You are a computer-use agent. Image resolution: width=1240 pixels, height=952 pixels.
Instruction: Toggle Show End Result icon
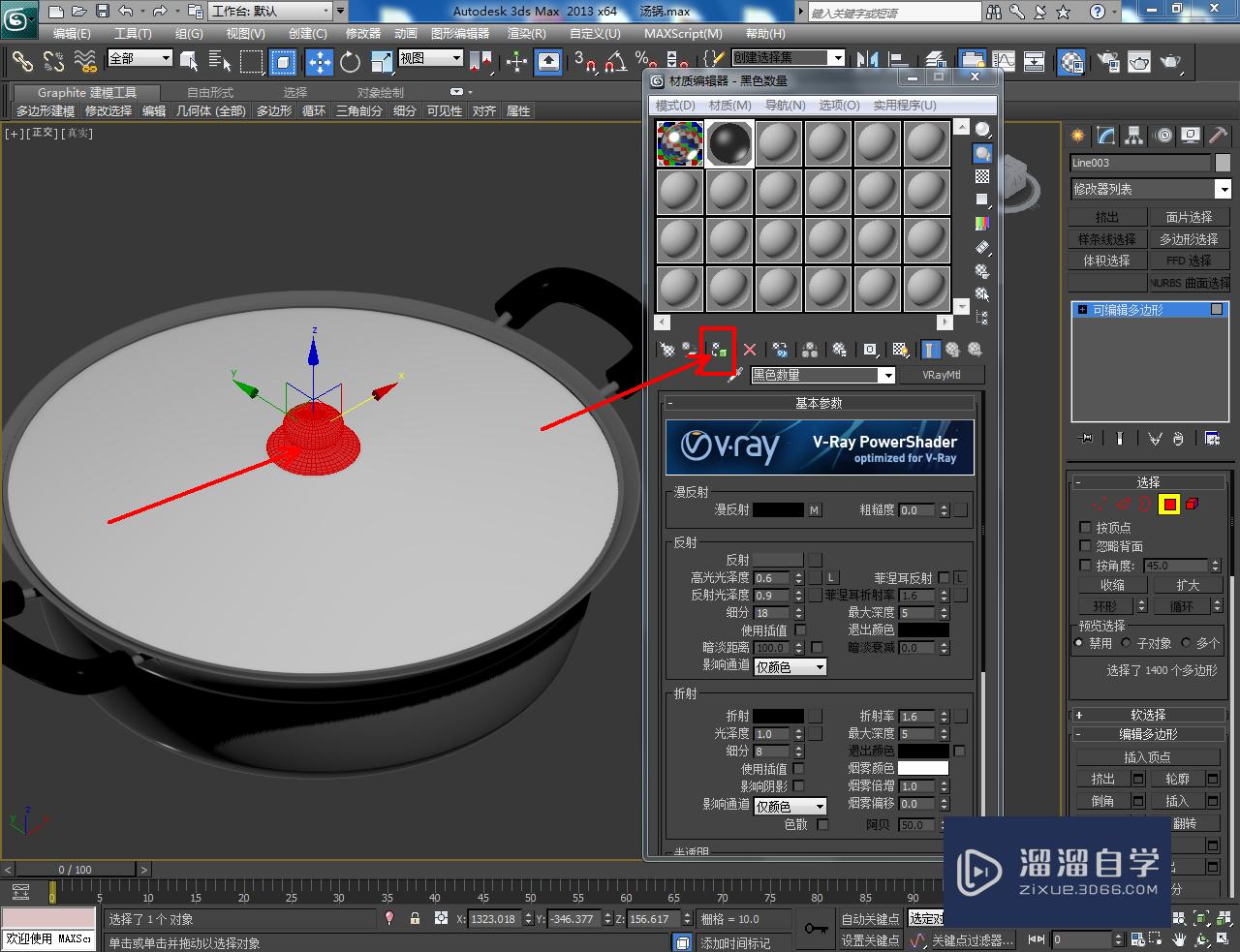(930, 350)
